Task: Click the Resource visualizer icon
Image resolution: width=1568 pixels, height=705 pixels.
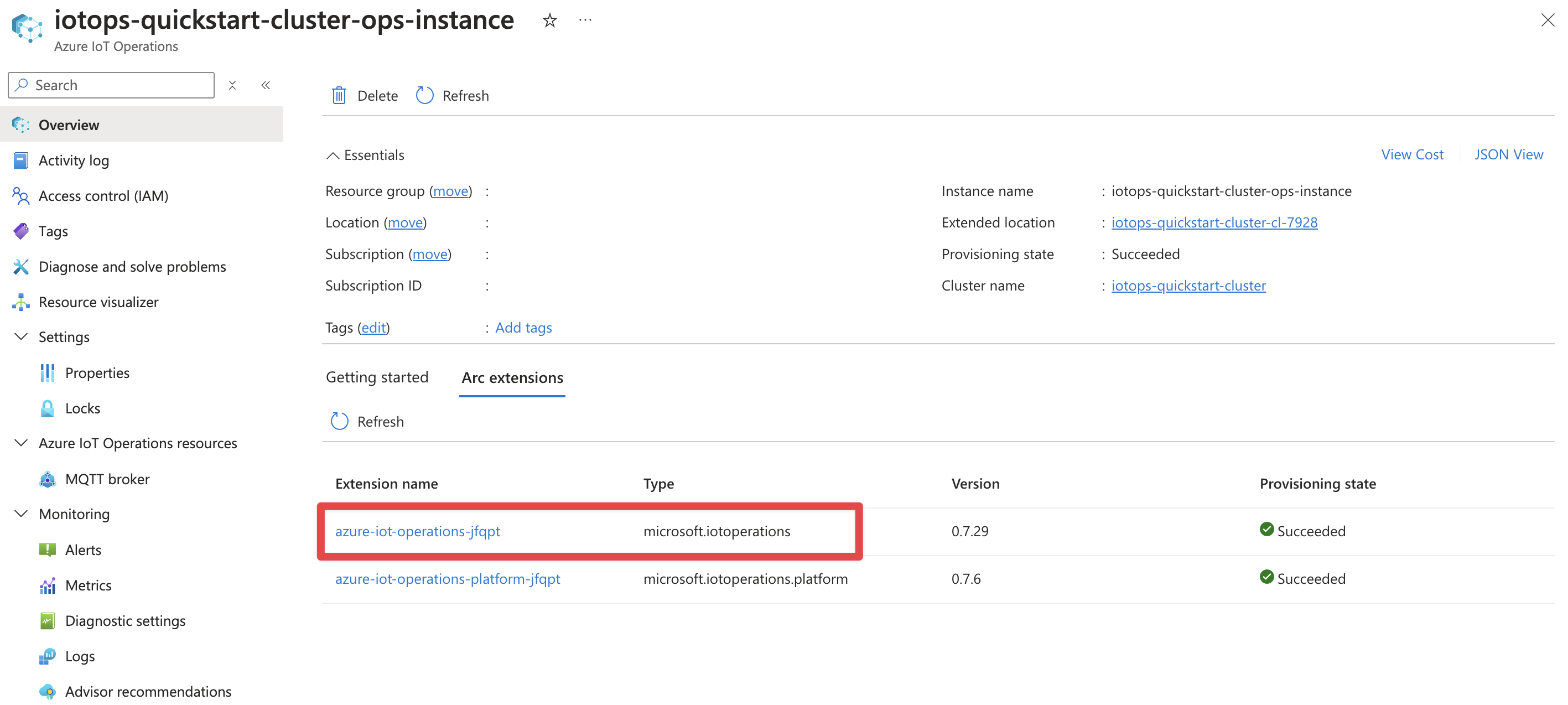Action: pos(20,302)
